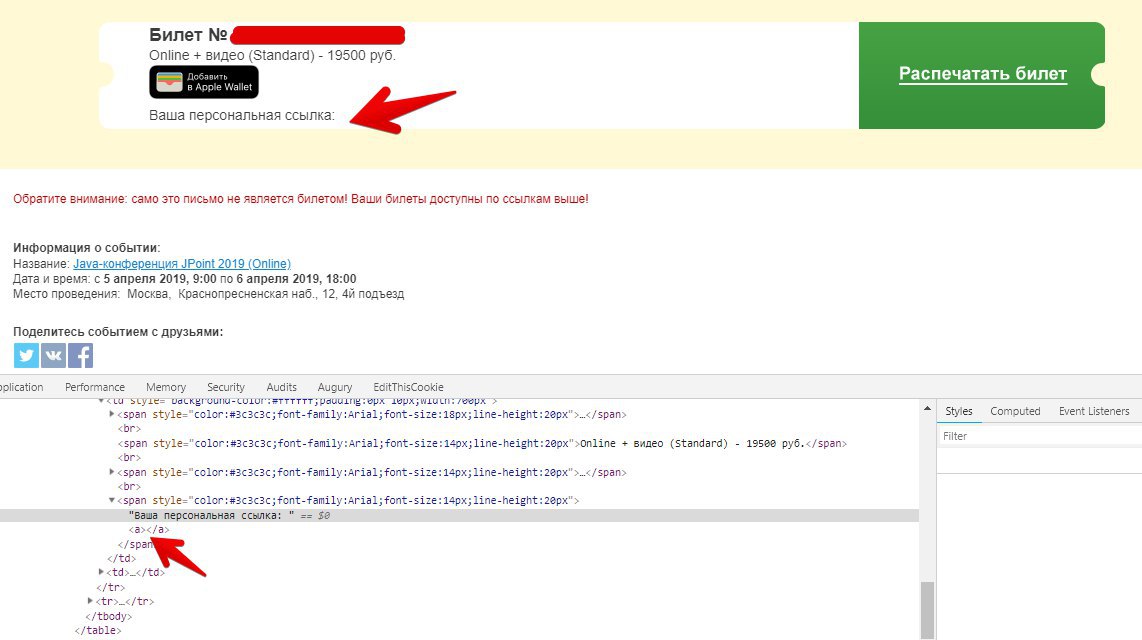Click the red 'Обратите внимание' warning text
The height and width of the screenshot is (640, 1142).
pos(301,199)
